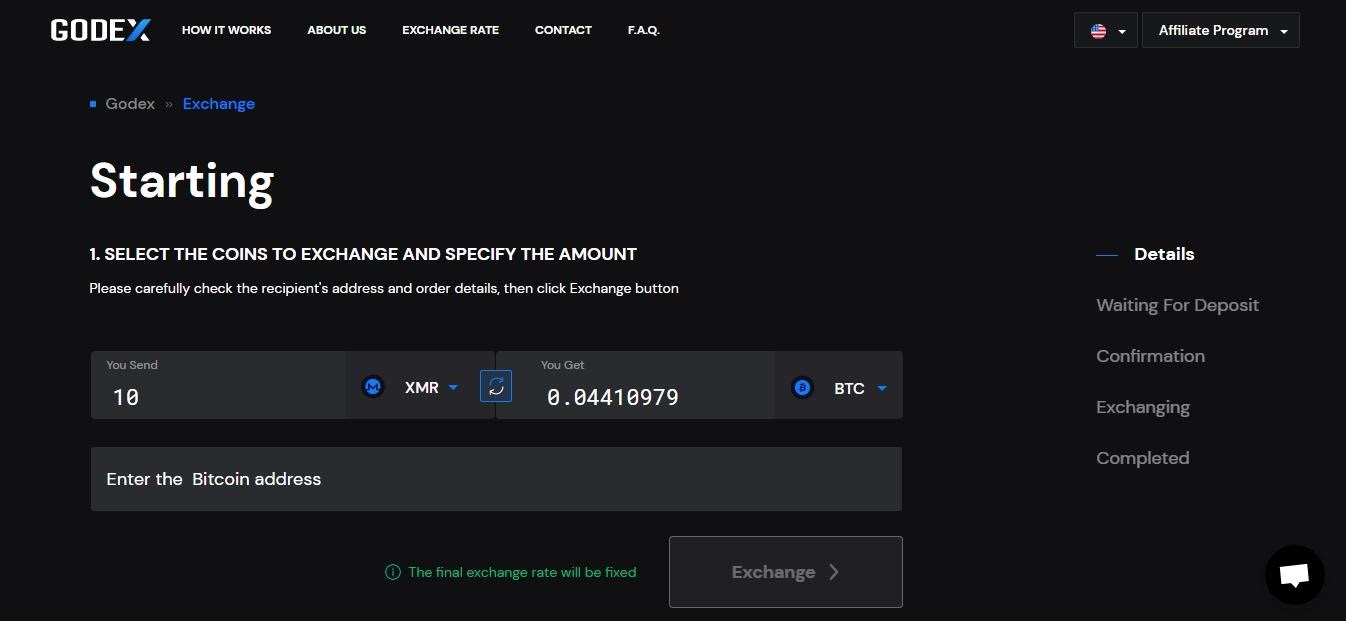The width and height of the screenshot is (1346, 621).
Task: Expand the Affiliate Program dropdown
Action: 1221,30
